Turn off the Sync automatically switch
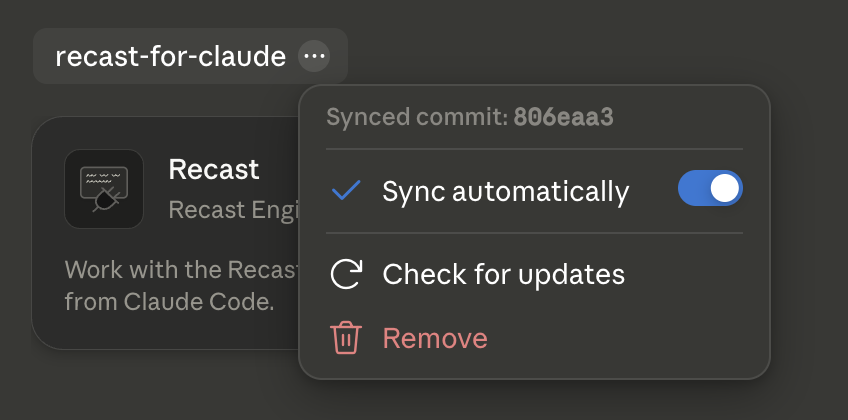This screenshot has height=420, width=848. click(710, 188)
